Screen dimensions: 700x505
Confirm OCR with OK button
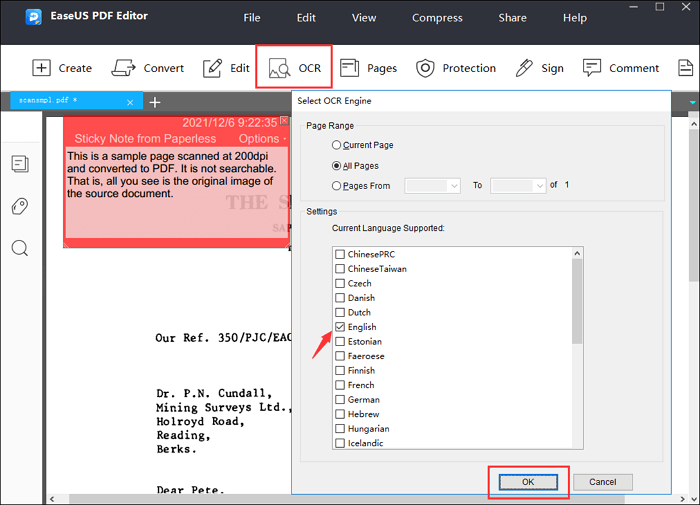pos(528,482)
